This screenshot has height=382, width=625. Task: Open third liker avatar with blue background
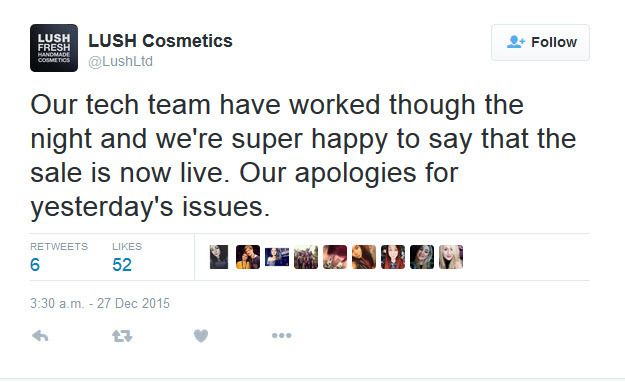click(x=277, y=257)
